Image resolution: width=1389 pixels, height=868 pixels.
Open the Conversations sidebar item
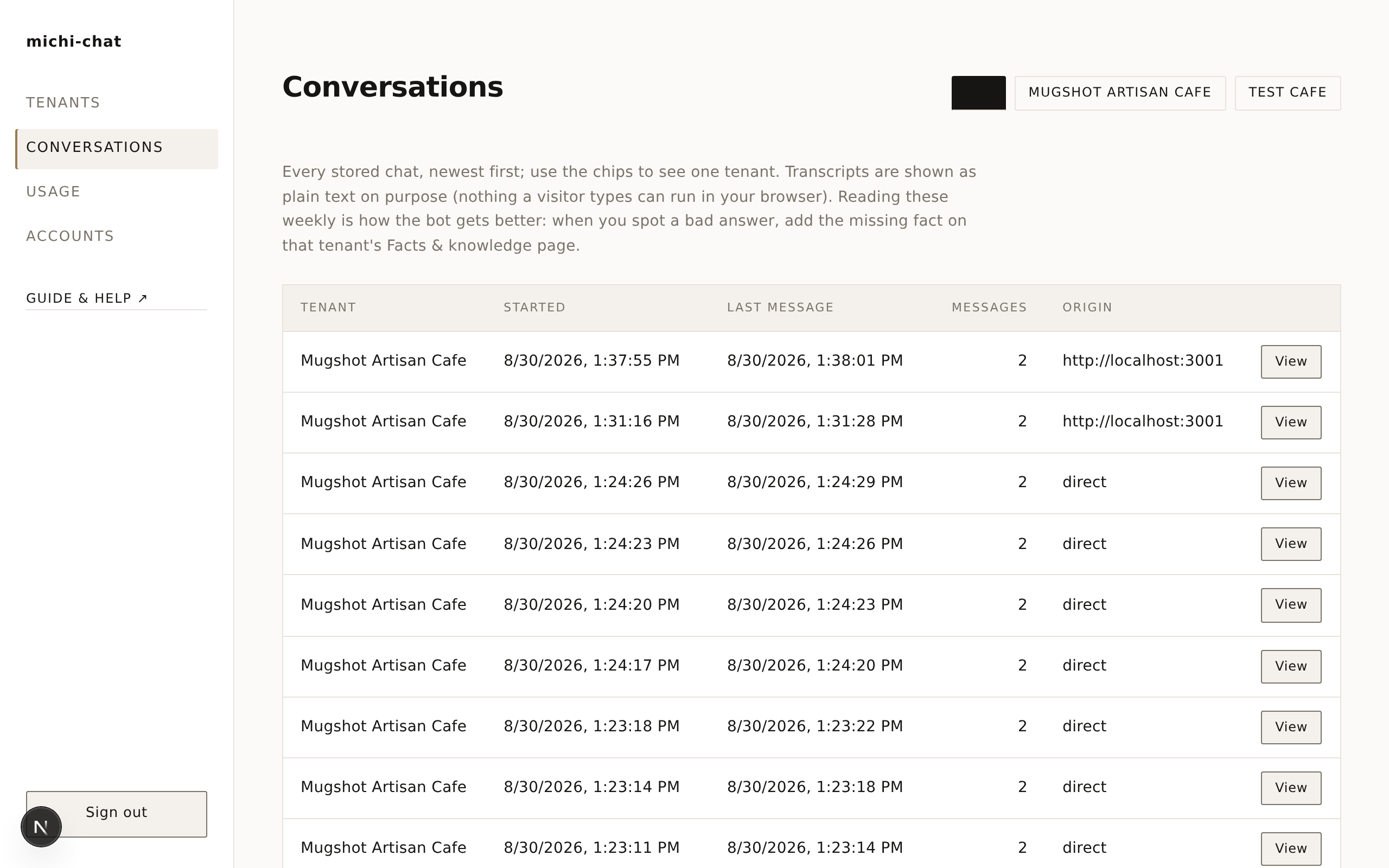click(117, 149)
